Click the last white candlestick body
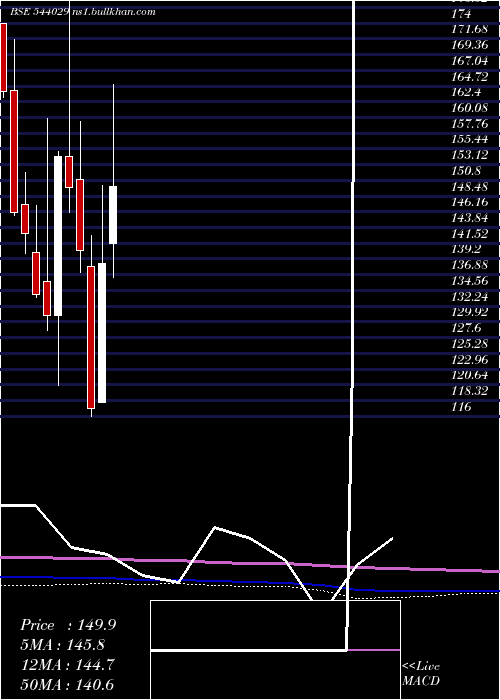Screen dimensions: 500x700 point(113,215)
